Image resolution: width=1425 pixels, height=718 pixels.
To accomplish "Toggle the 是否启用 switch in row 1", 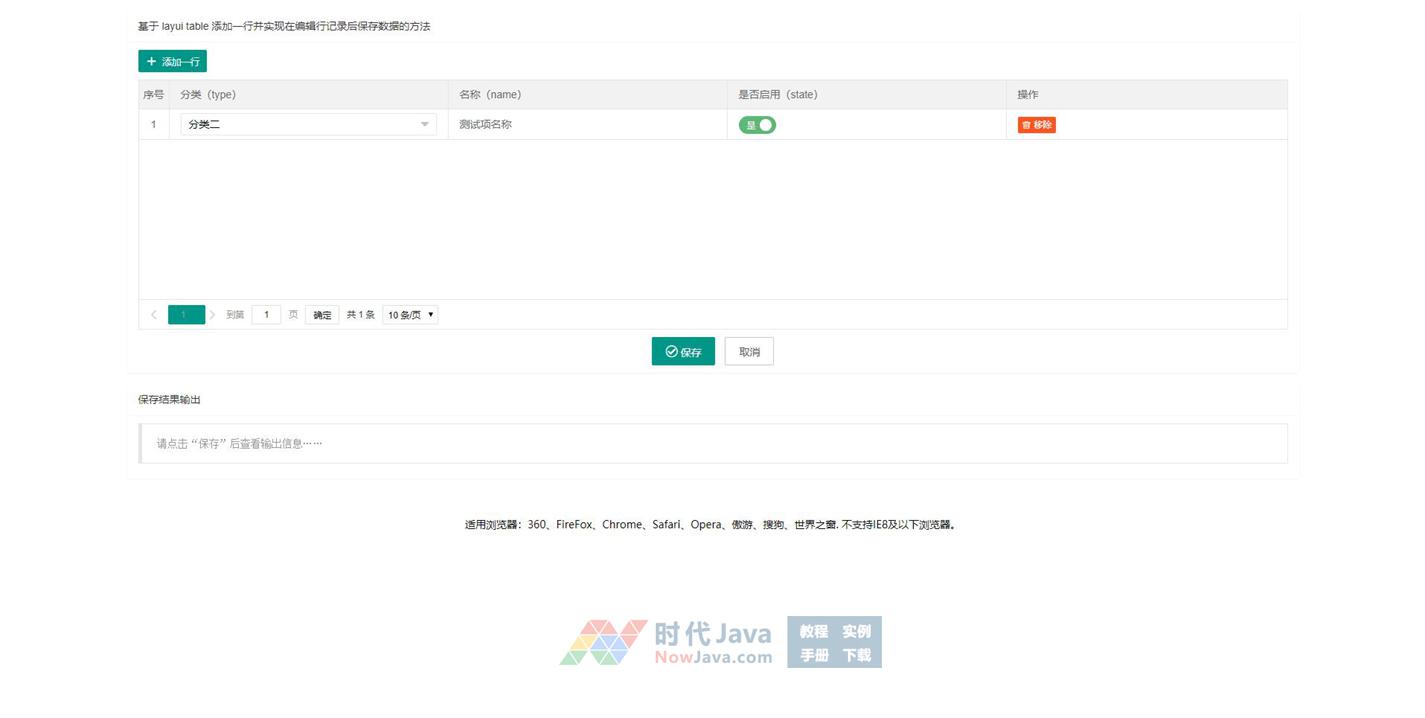I will [x=757, y=125].
